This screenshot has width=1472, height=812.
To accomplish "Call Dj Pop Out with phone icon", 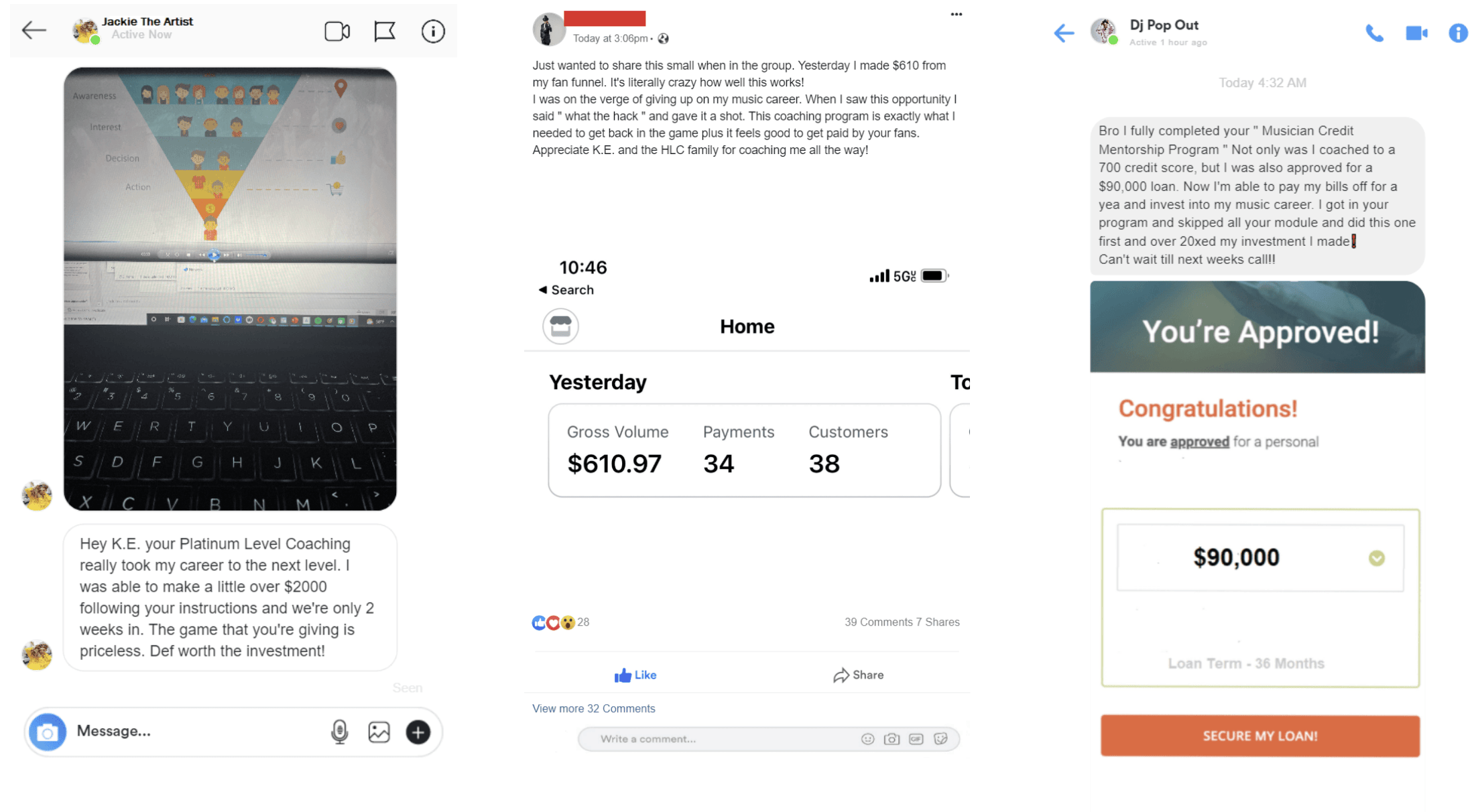I will pos(1374,33).
